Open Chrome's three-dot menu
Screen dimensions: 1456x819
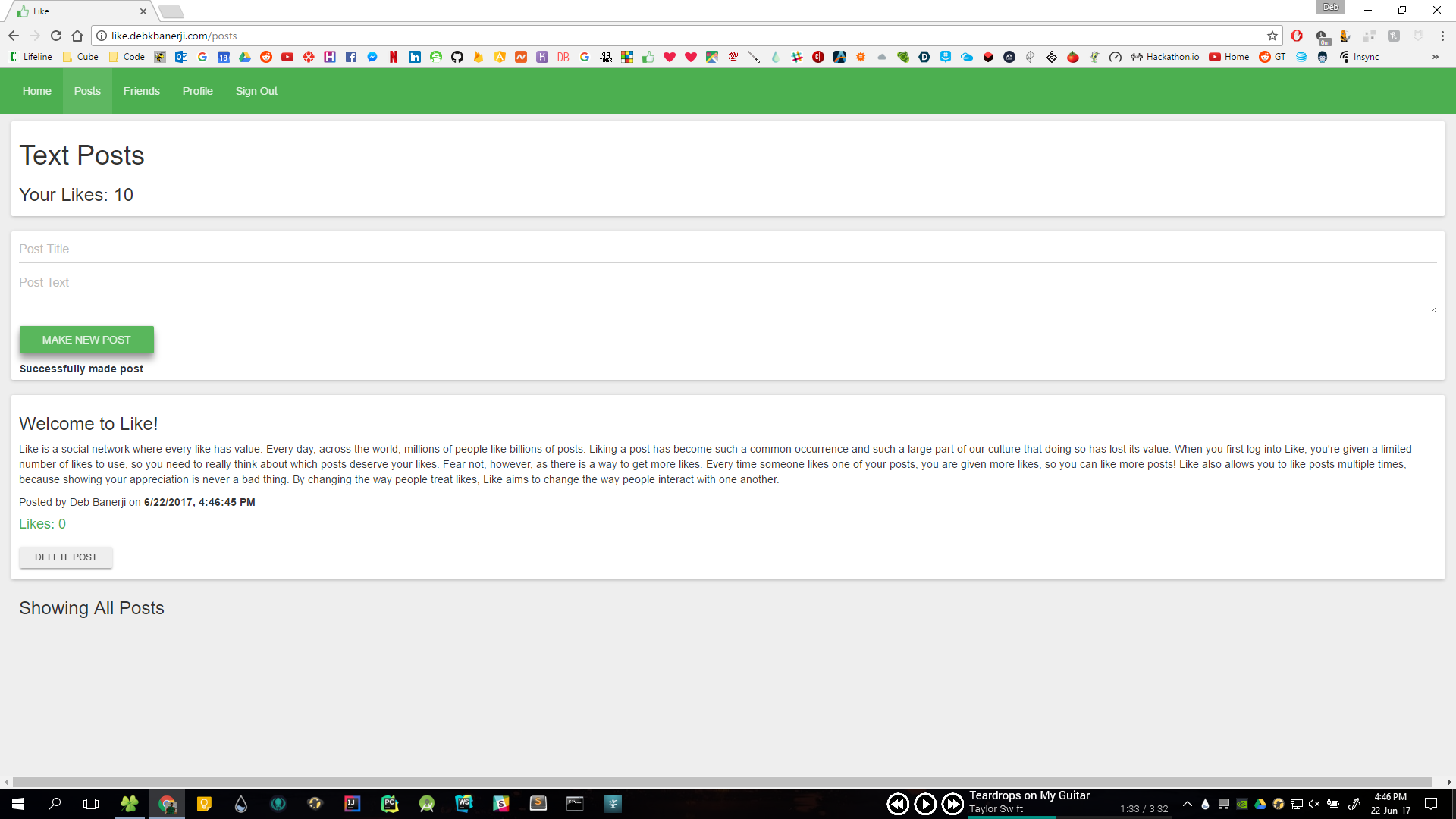click(x=1442, y=36)
